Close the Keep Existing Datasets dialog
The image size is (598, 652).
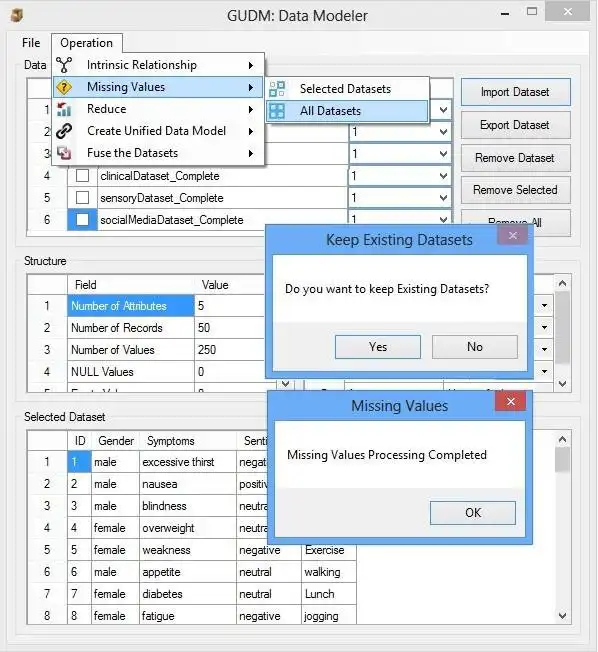513,236
